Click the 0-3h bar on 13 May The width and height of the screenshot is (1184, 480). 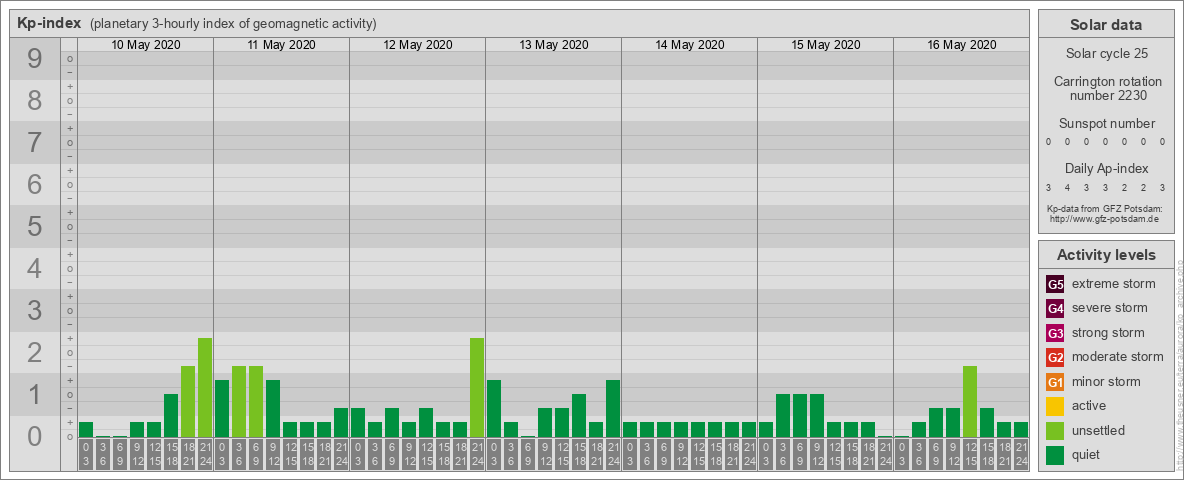[494, 408]
